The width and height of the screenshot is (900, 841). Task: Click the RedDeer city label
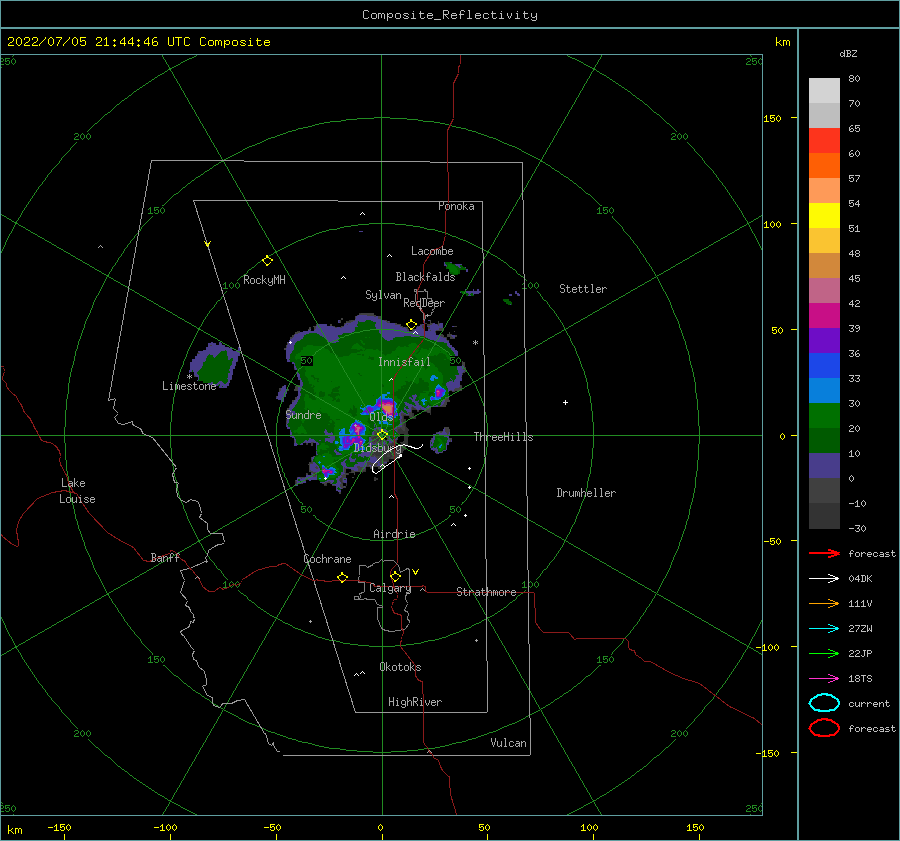[424, 303]
